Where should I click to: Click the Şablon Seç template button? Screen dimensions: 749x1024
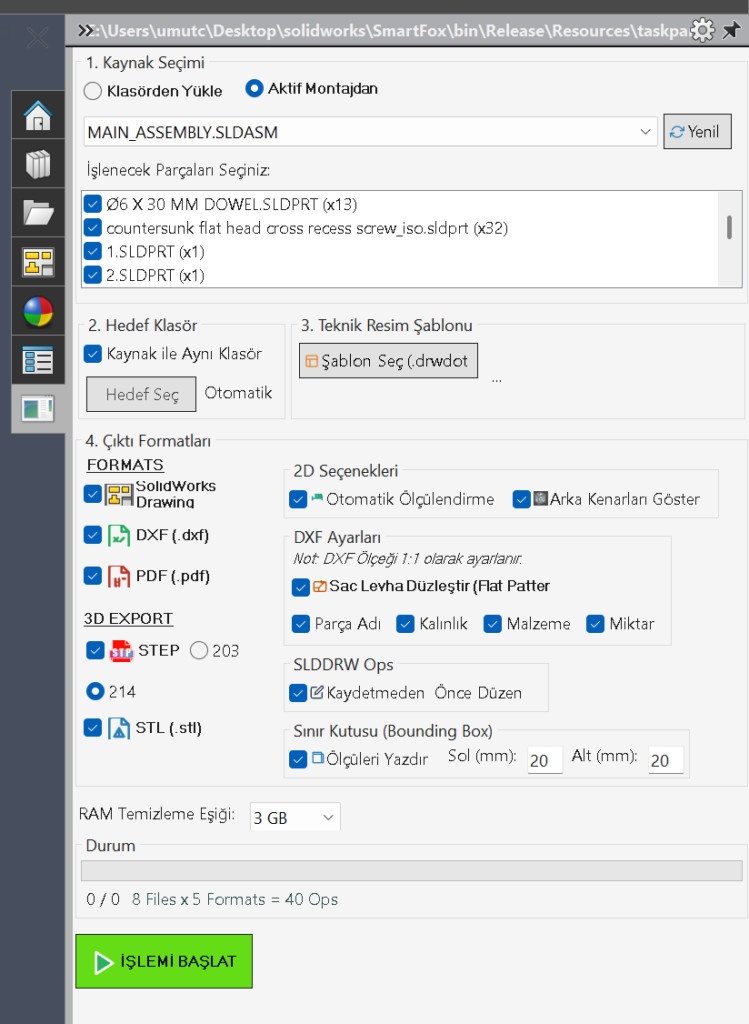pos(388,361)
